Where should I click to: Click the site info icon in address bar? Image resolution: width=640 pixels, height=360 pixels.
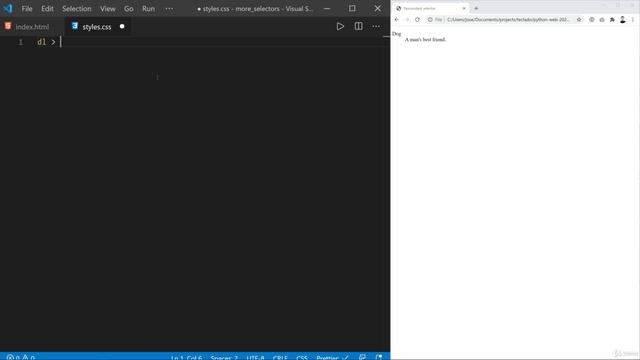[430, 20]
